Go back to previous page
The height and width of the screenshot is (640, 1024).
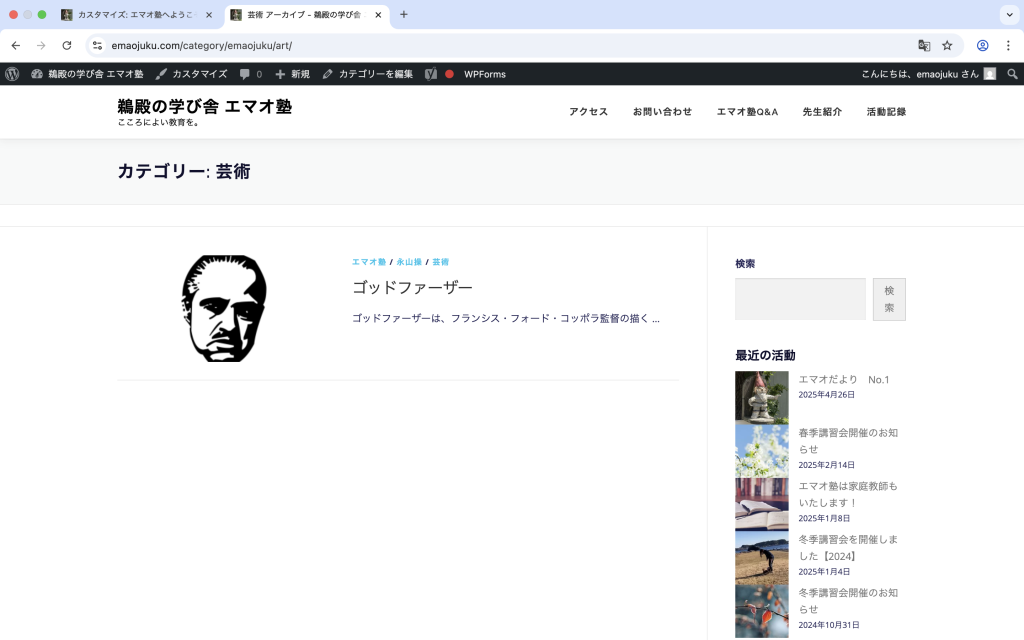16,46
